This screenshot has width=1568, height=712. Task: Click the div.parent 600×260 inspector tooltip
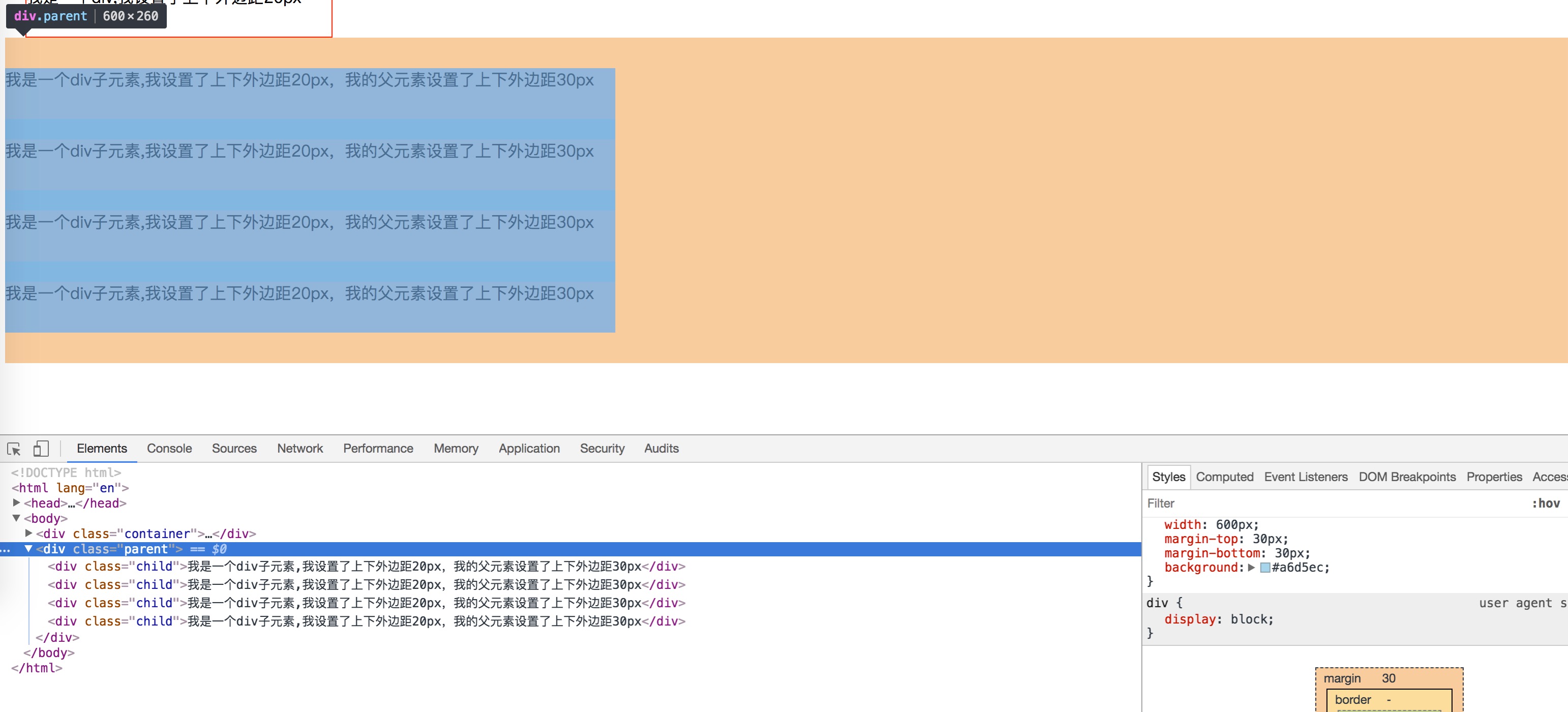[x=86, y=16]
